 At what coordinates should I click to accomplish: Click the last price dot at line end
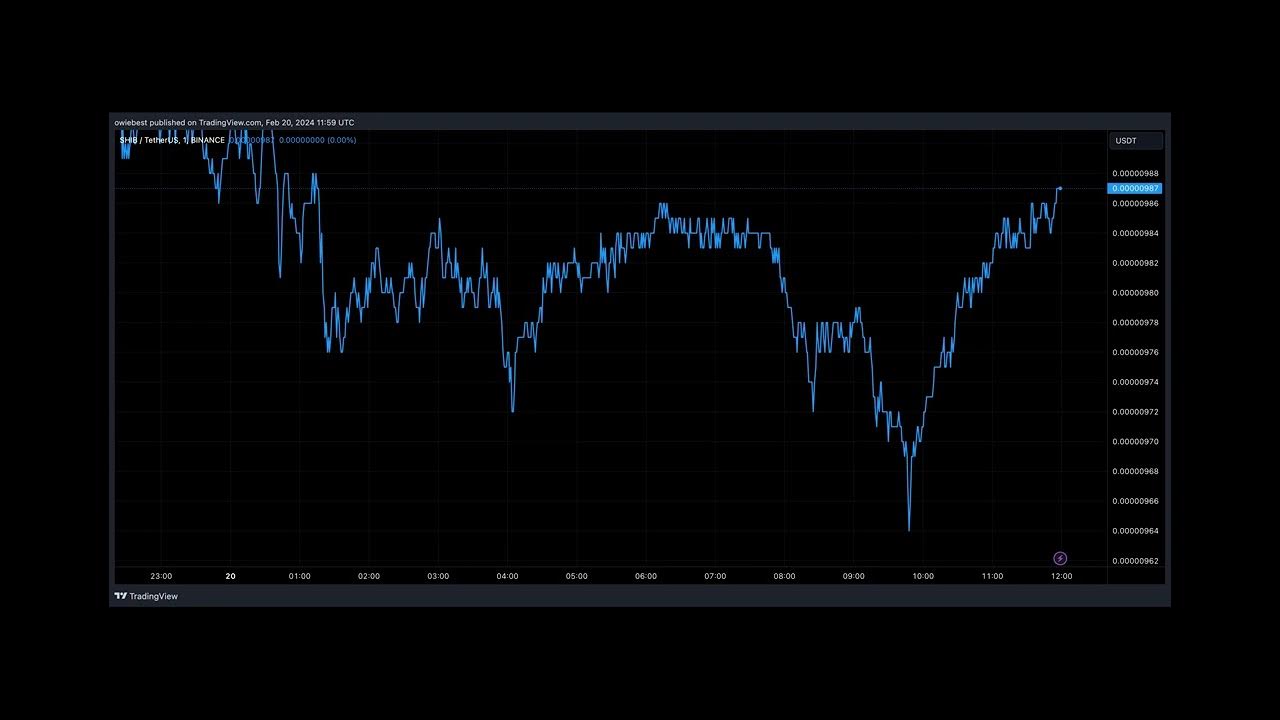(1060, 188)
